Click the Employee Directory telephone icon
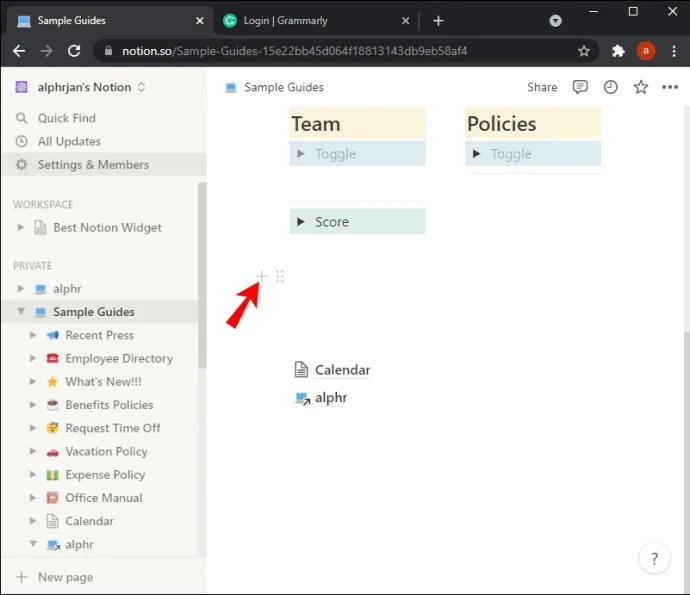The image size is (690, 595). [x=52, y=358]
